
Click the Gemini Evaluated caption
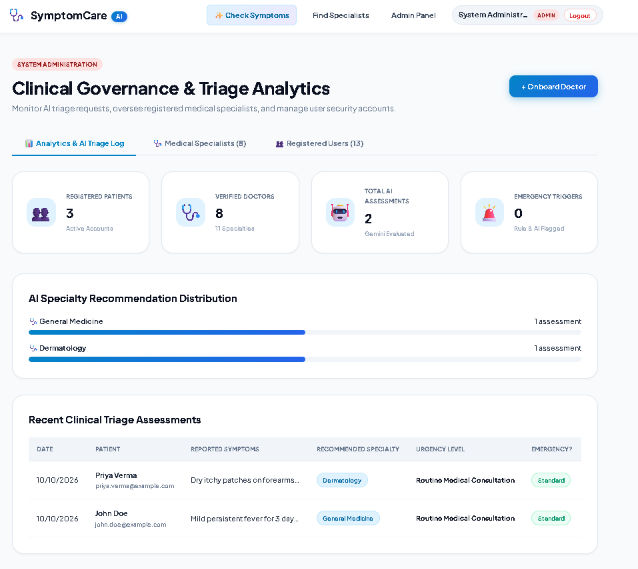tap(389, 234)
